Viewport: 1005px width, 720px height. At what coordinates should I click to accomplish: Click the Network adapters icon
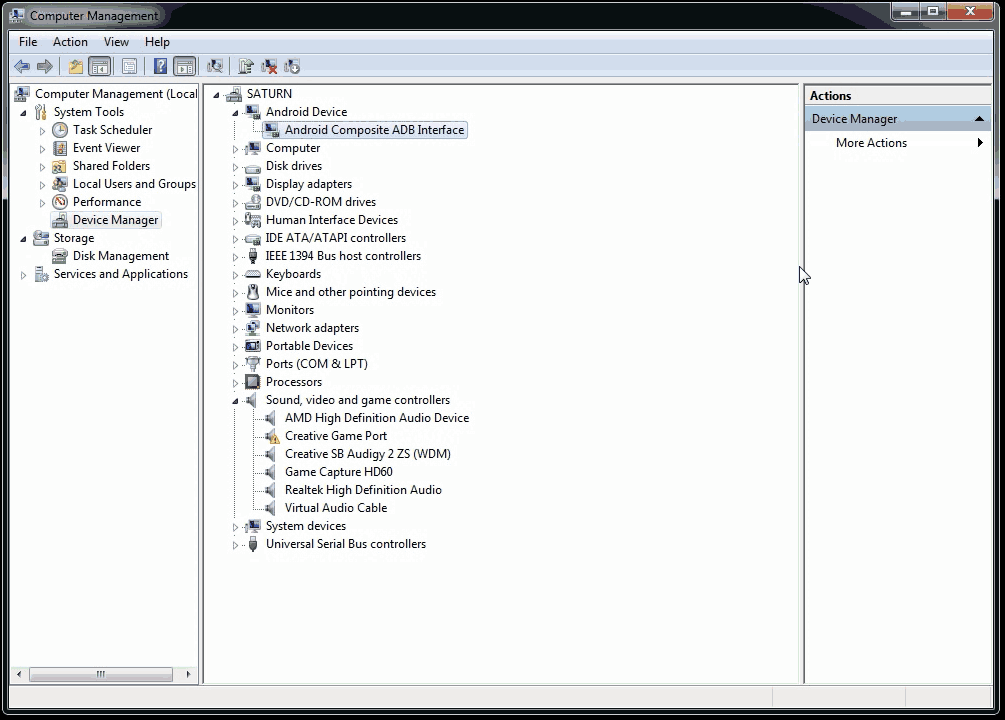pos(253,328)
